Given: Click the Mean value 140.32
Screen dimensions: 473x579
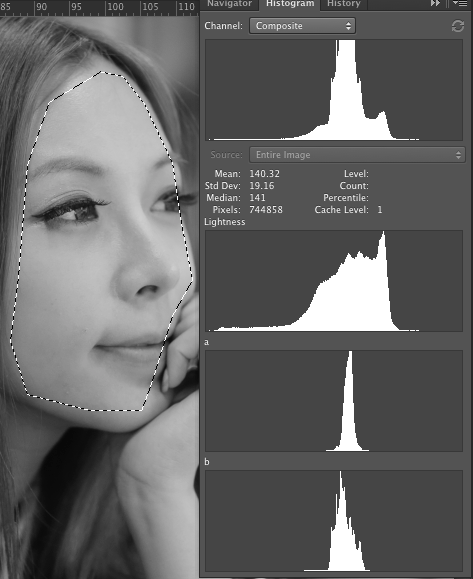Looking at the screenshot, I should tap(264, 174).
